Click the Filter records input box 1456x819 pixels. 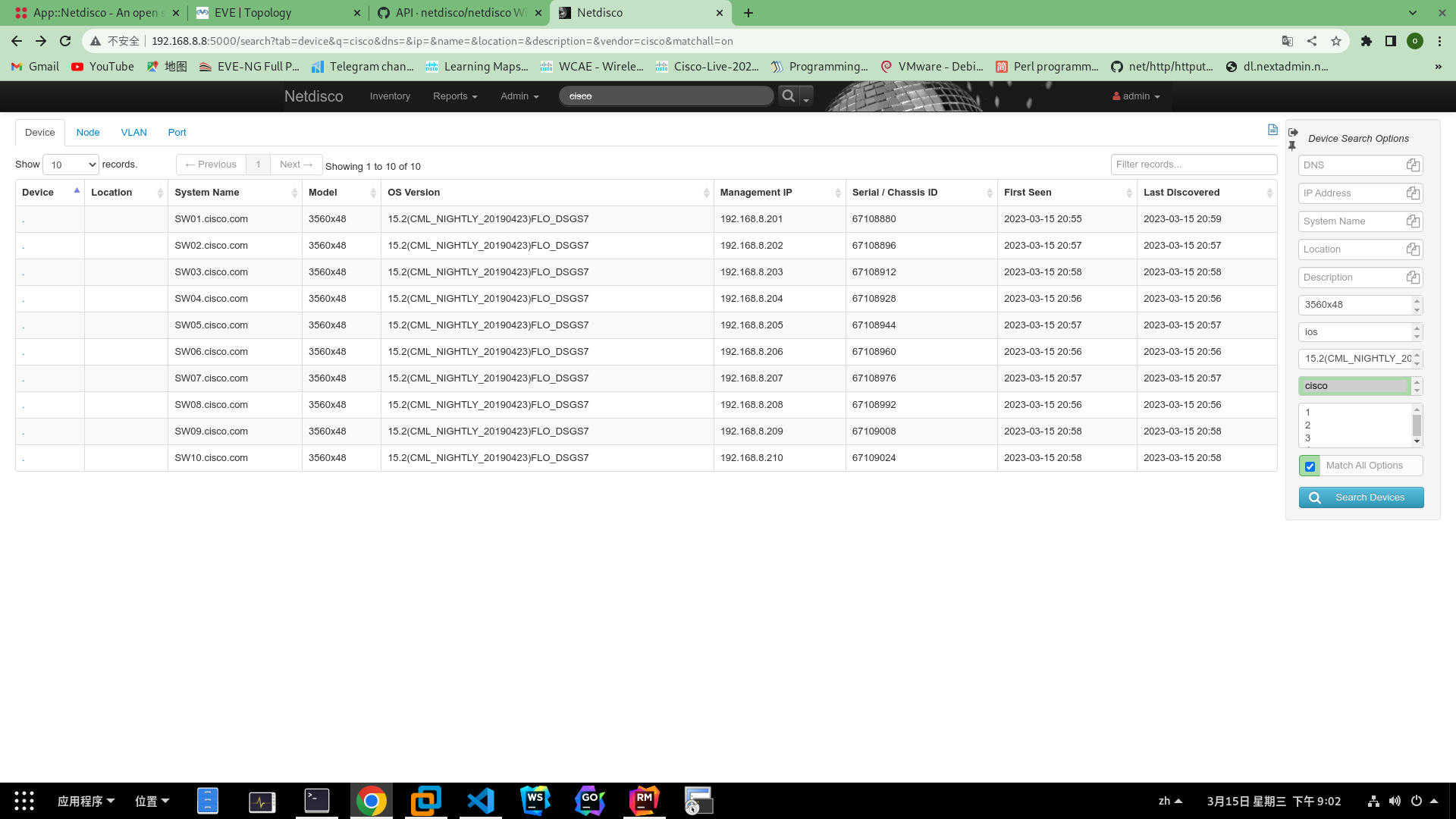point(1193,165)
